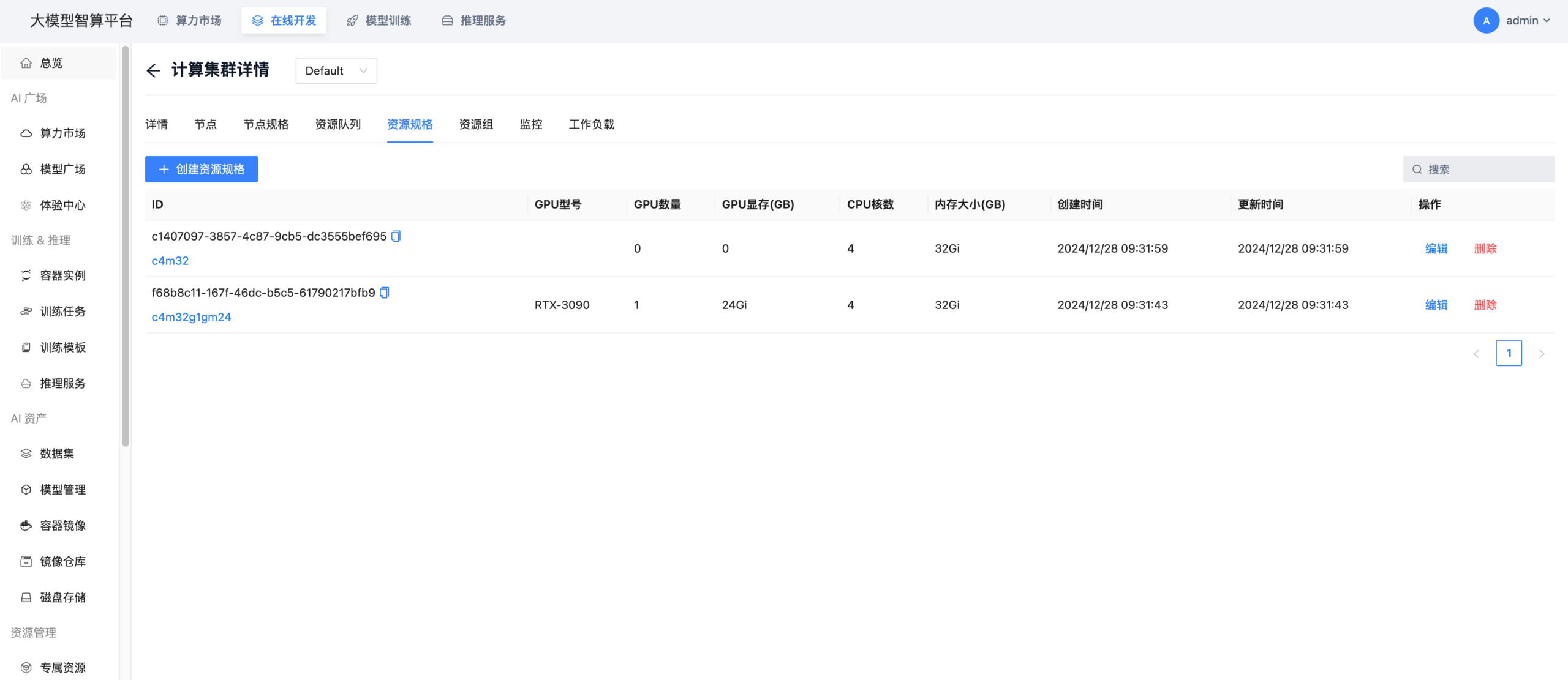Go to next page arrow
1568x680 pixels.
[x=1542, y=354]
